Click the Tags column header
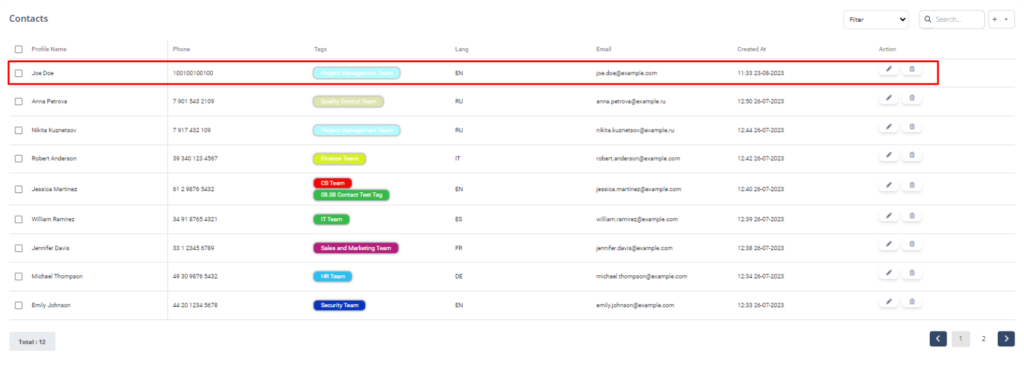1024x365 pixels. coord(320,50)
